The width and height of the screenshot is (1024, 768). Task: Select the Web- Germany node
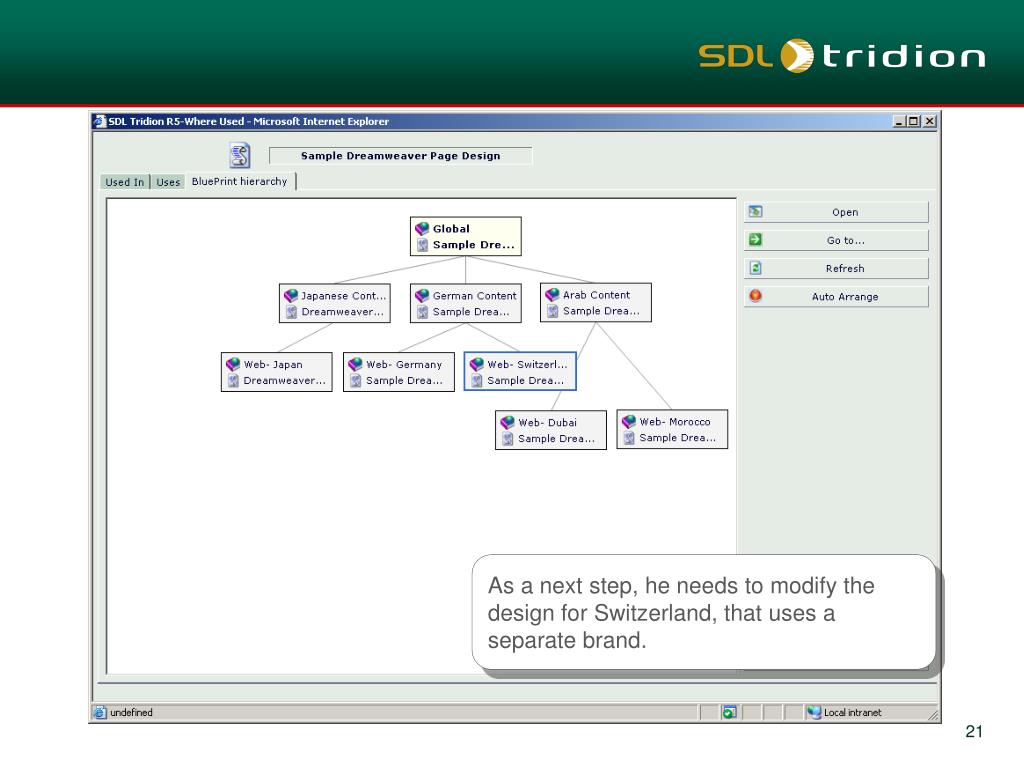(x=399, y=372)
